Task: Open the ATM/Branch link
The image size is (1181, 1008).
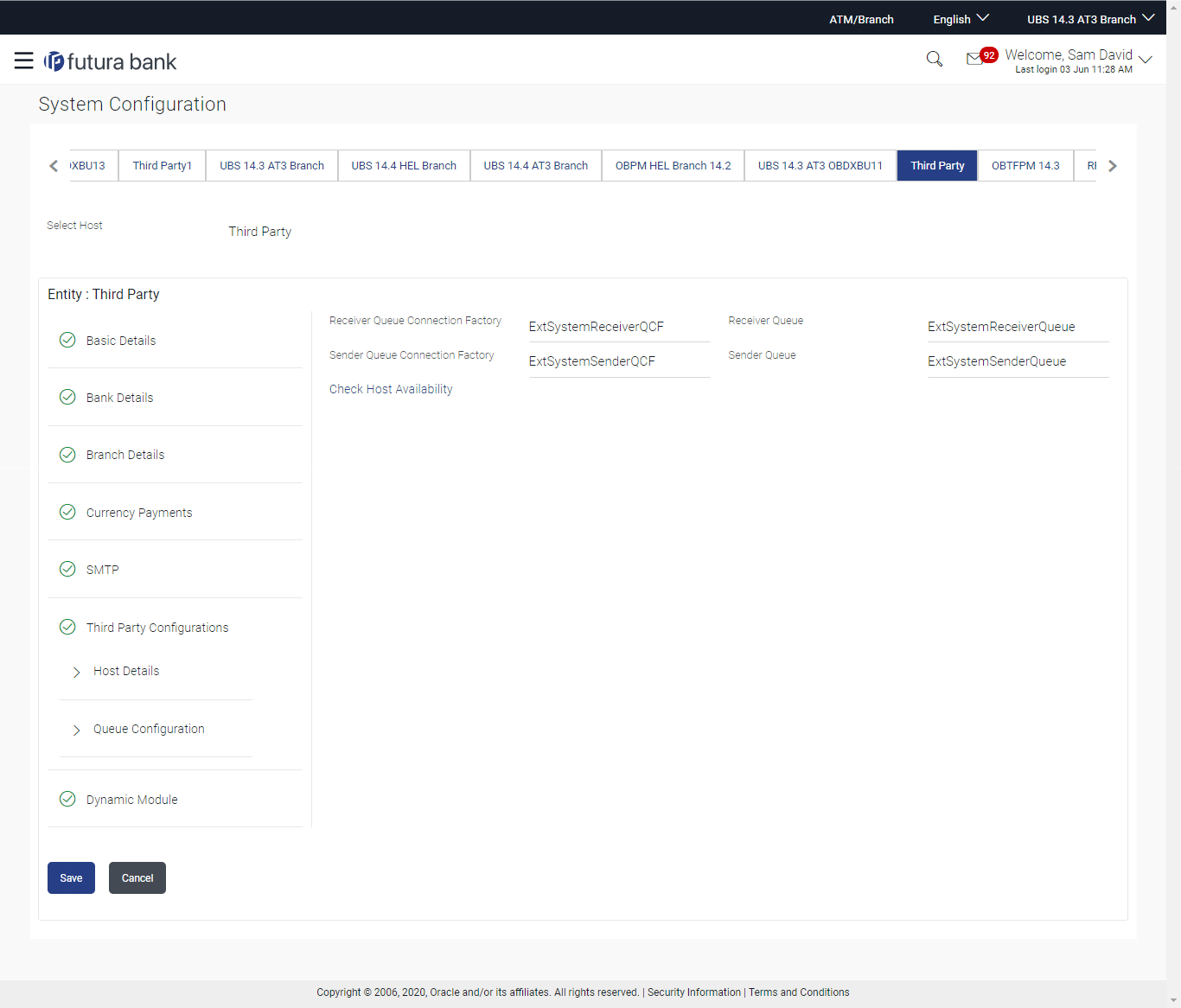Action: coord(861,19)
